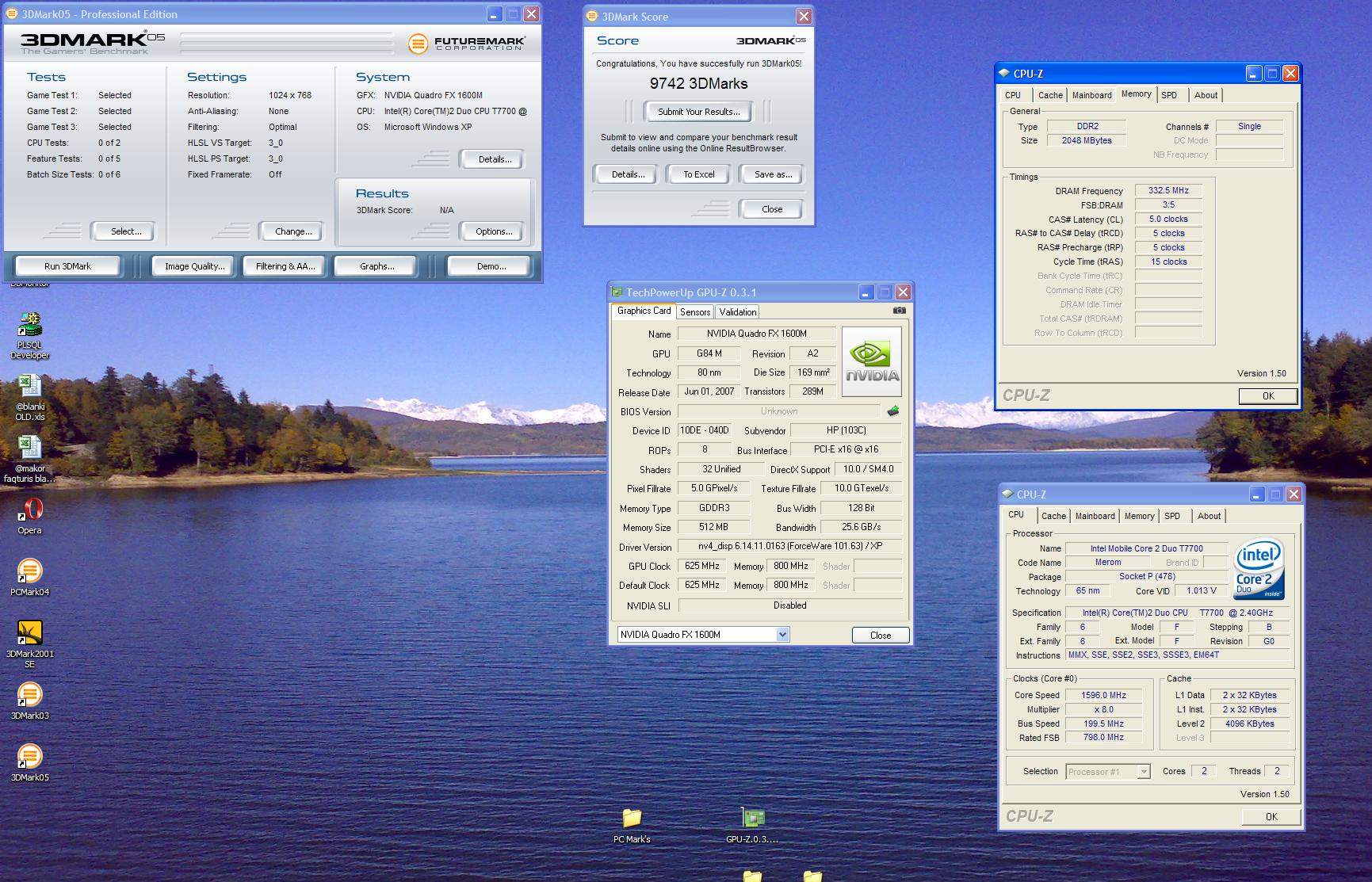
Task: Minimize the GPU-Z window
Action: pyautogui.click(x=866, y=292)
